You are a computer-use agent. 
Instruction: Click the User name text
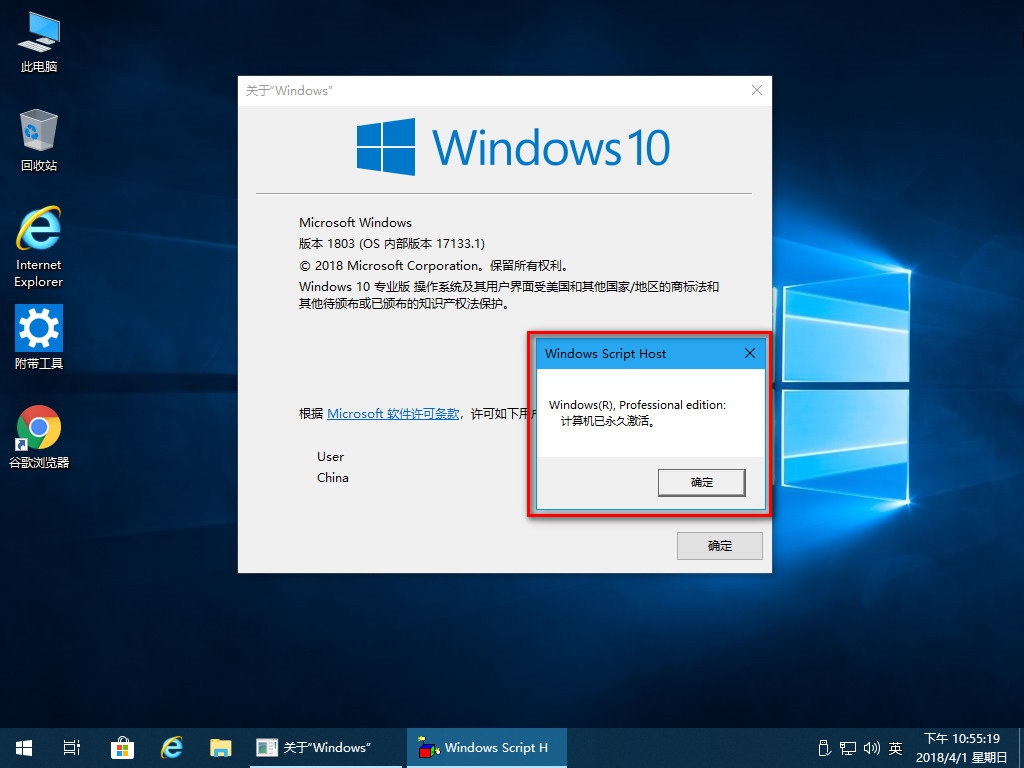tap(330, 456)
